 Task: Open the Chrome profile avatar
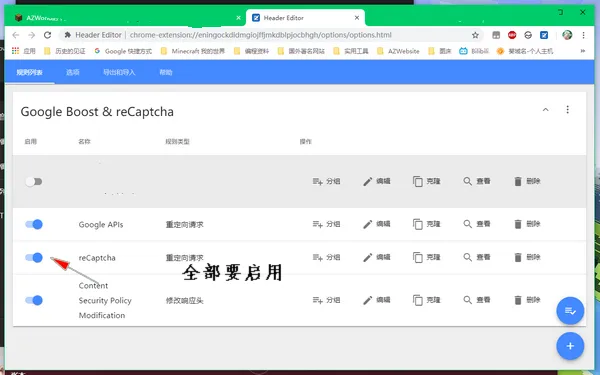click(567, 35)
